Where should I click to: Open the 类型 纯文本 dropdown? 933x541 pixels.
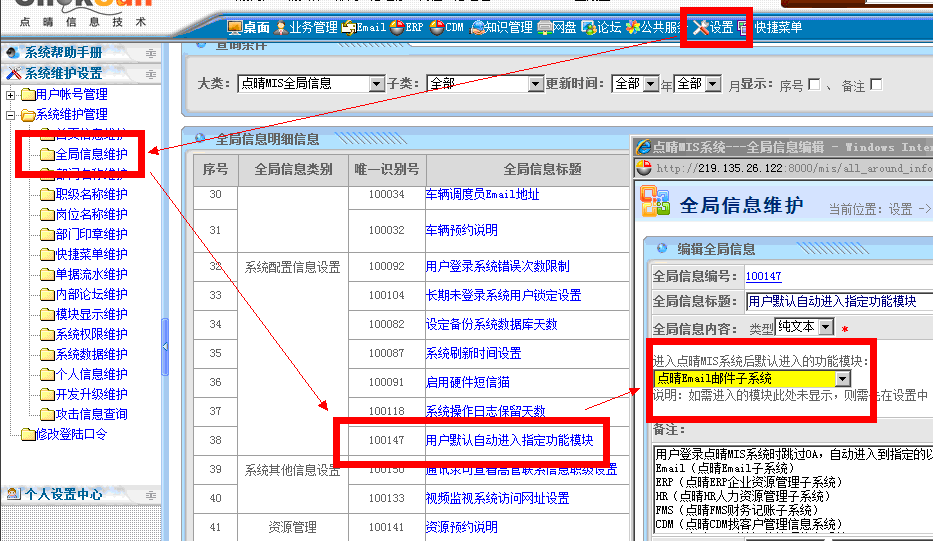(825, 327)
